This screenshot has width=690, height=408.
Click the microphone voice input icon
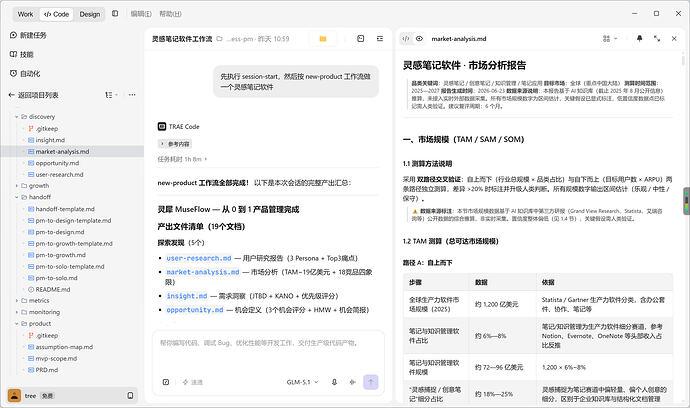[x=334, y=382]
